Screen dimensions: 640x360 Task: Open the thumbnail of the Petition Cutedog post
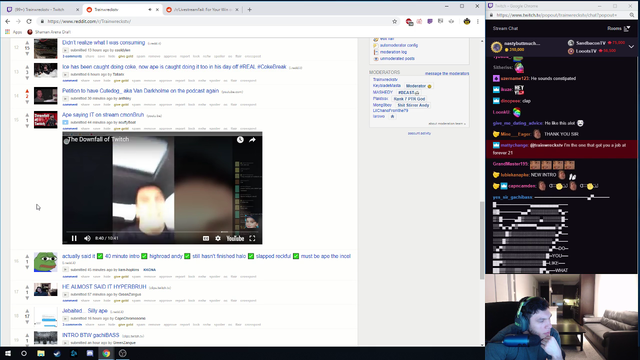(x=46, y=96)
